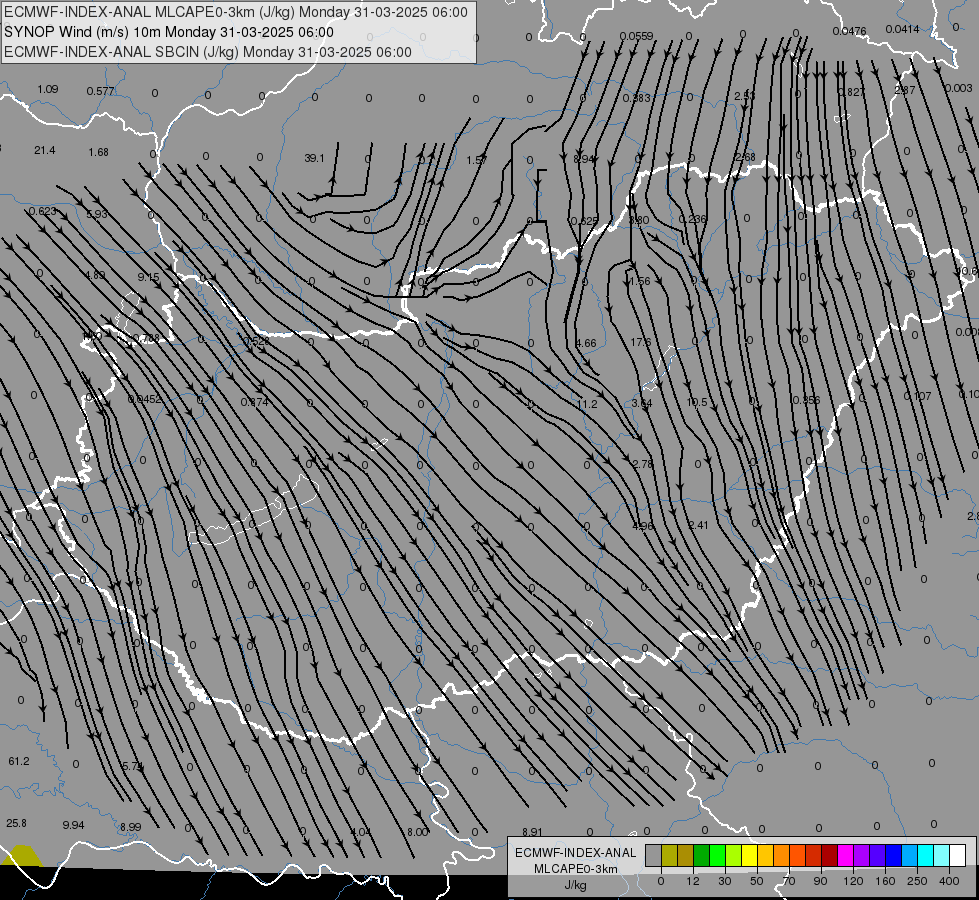Select the pure blue legend swatch
This screenshot has width=979, height=900.
893,855
